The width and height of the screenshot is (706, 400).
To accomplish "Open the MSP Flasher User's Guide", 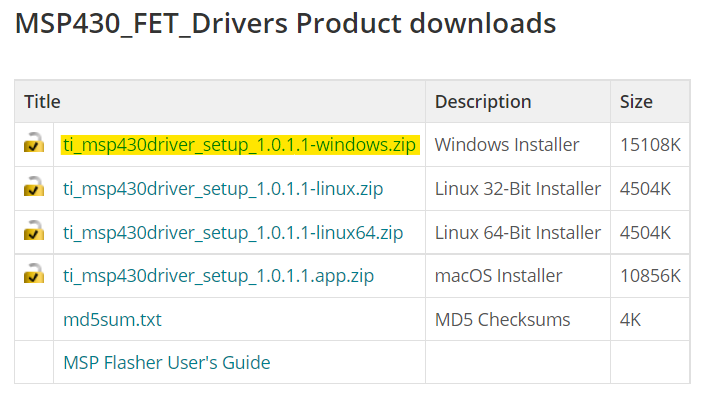I will [166, 362].
